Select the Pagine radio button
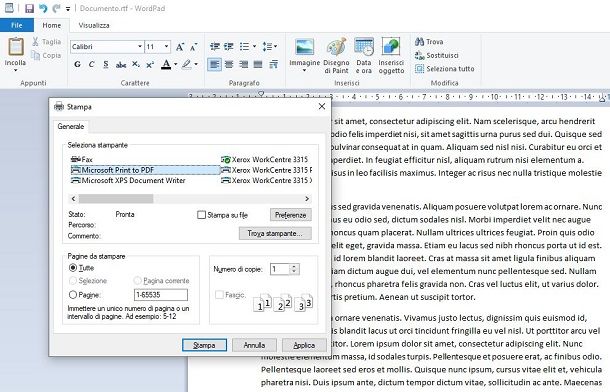 point(73,295)
